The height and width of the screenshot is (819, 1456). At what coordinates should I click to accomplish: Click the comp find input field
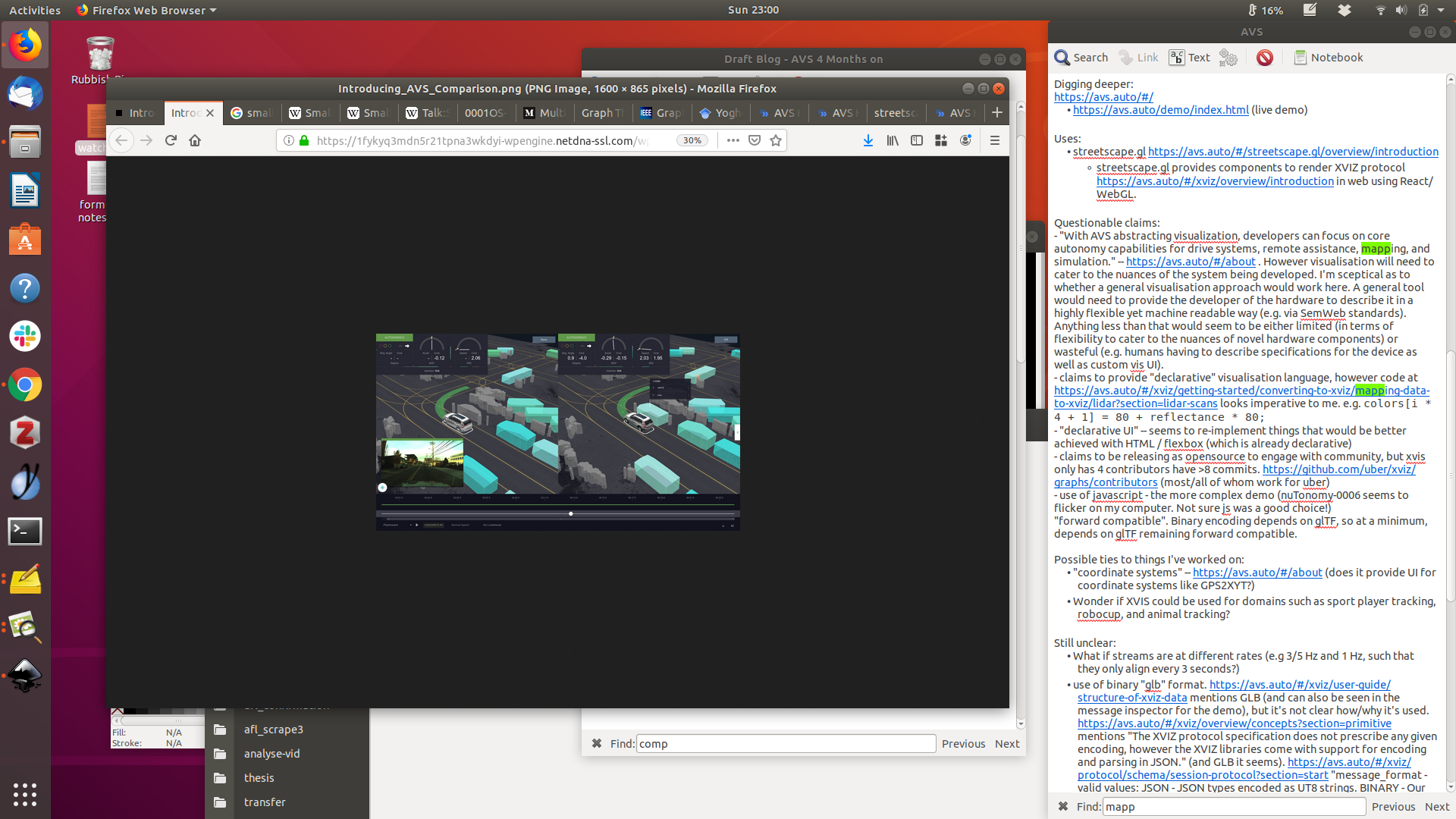785,744
